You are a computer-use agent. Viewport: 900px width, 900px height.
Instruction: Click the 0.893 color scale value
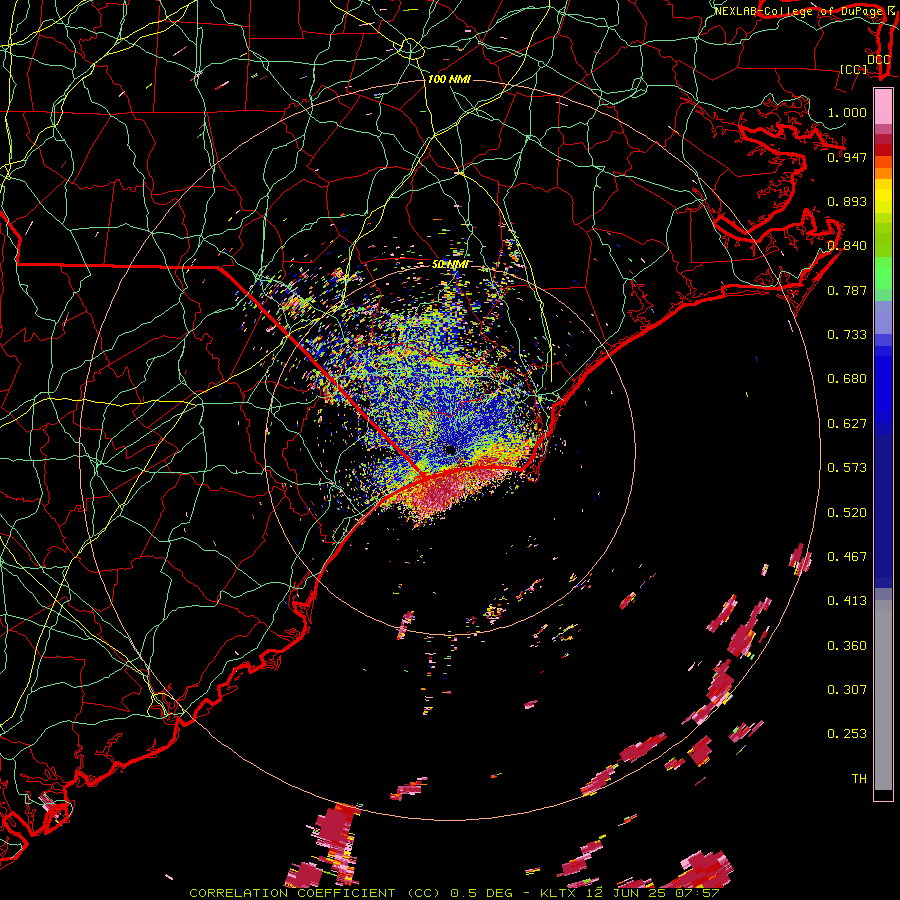coord(847,201)
